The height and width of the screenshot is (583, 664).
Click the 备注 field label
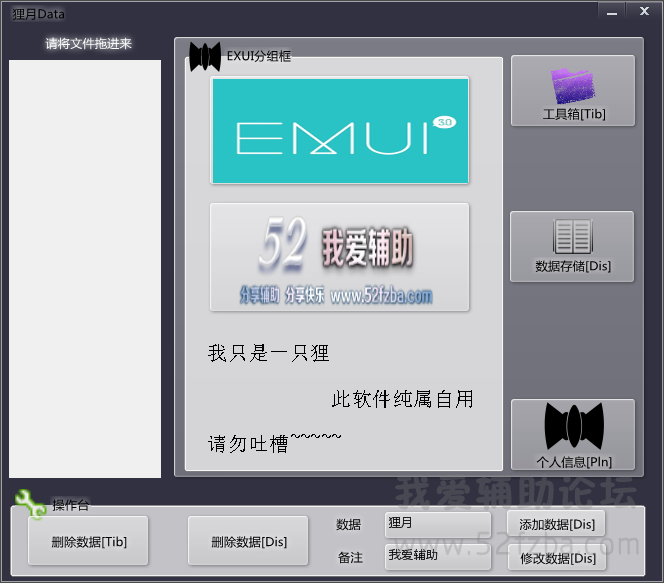click(x=350, y=558)
